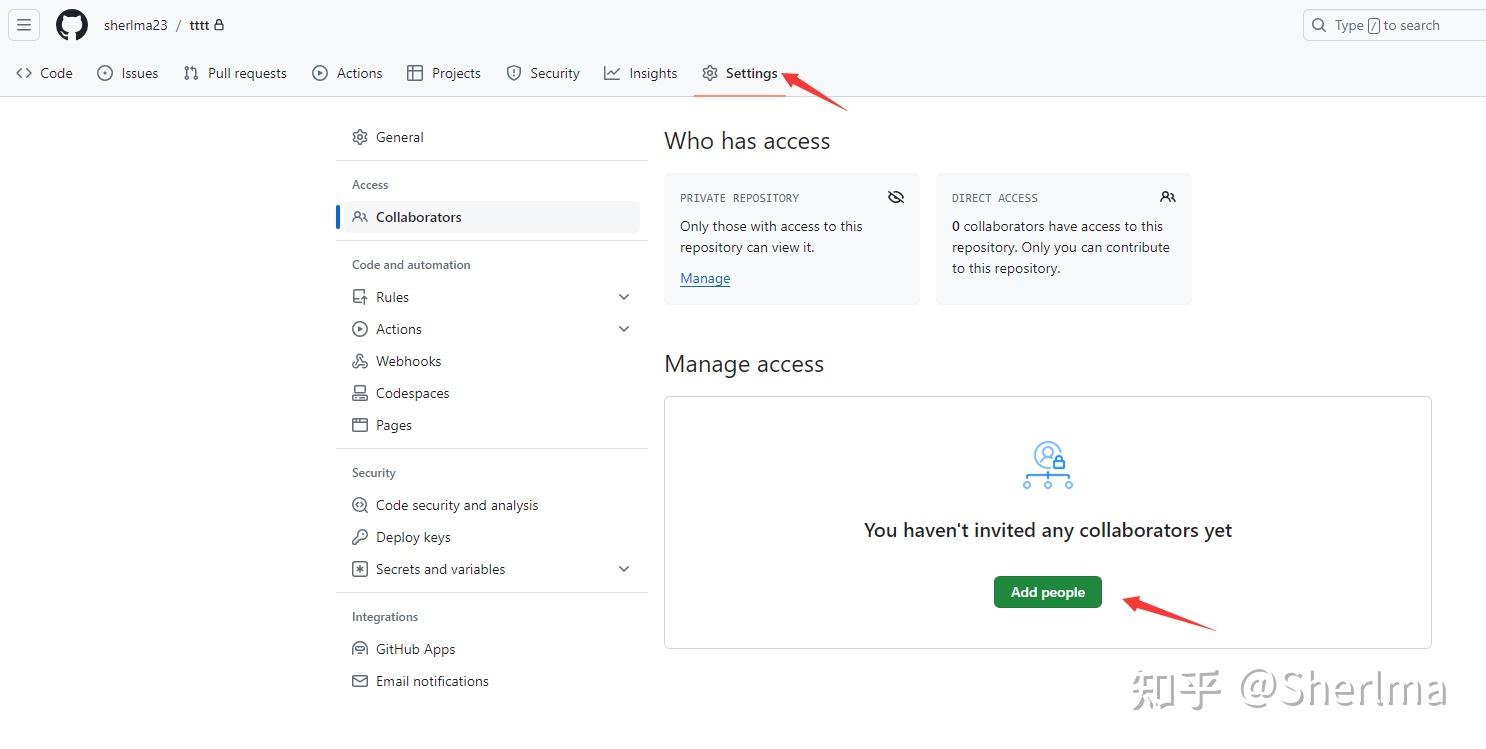
Task: Click the GitHub Apps icon
Action: pyautogui.click(x=360, y=649)
